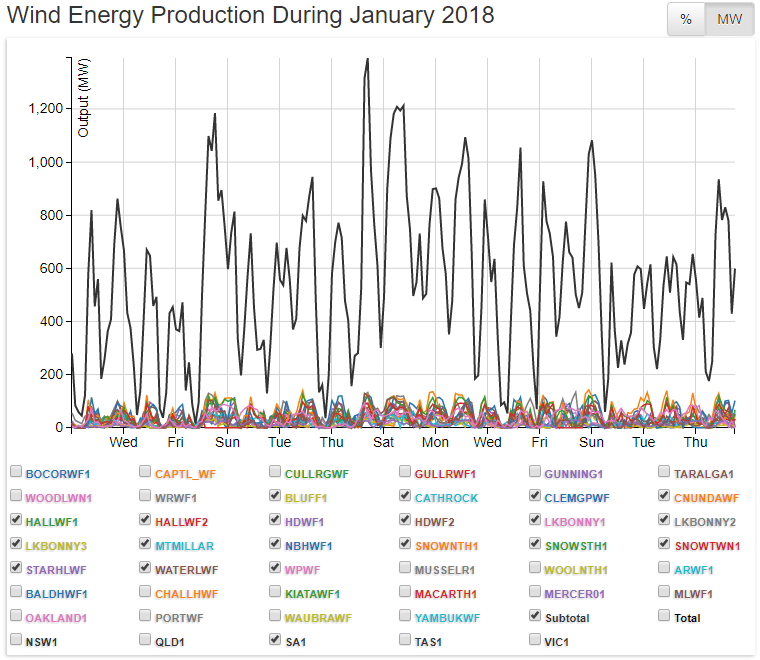This screenshot has width=760, height=660.
Task: Tick the QLD1 region checkbox
Action: click(x=146, y=640)
